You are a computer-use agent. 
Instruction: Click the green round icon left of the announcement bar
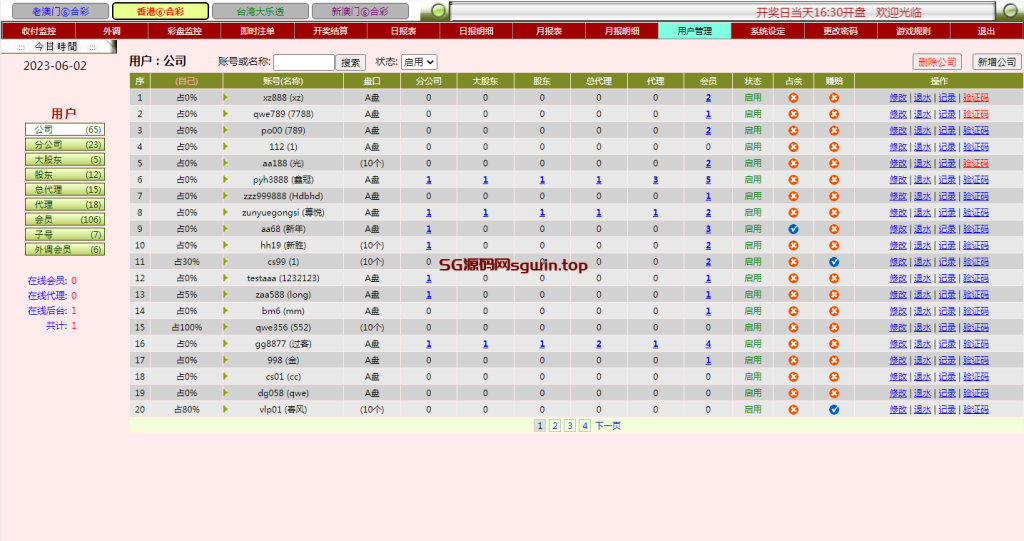click(x=437, y=12)
